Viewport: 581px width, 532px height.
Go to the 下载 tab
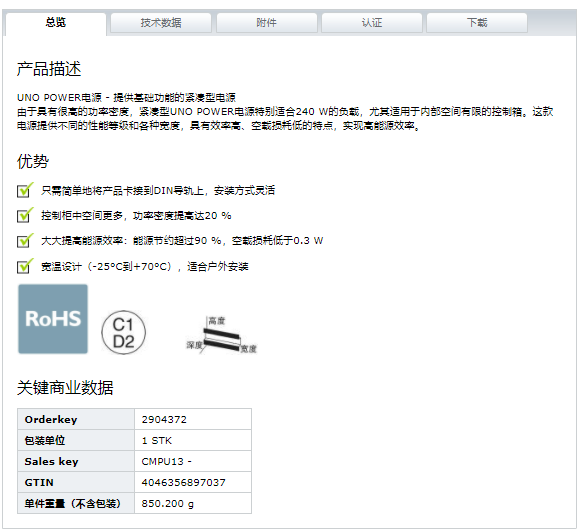point(477,23)
